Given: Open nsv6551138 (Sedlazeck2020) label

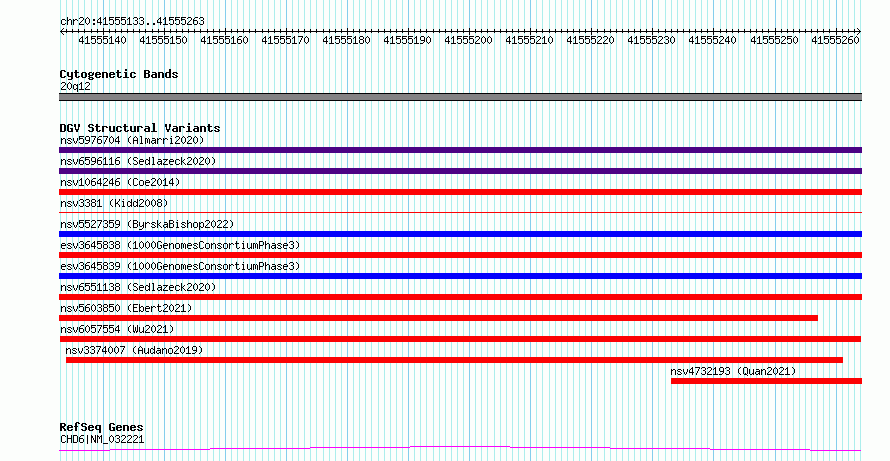Looking at the screenshot, I should (138, 287).
